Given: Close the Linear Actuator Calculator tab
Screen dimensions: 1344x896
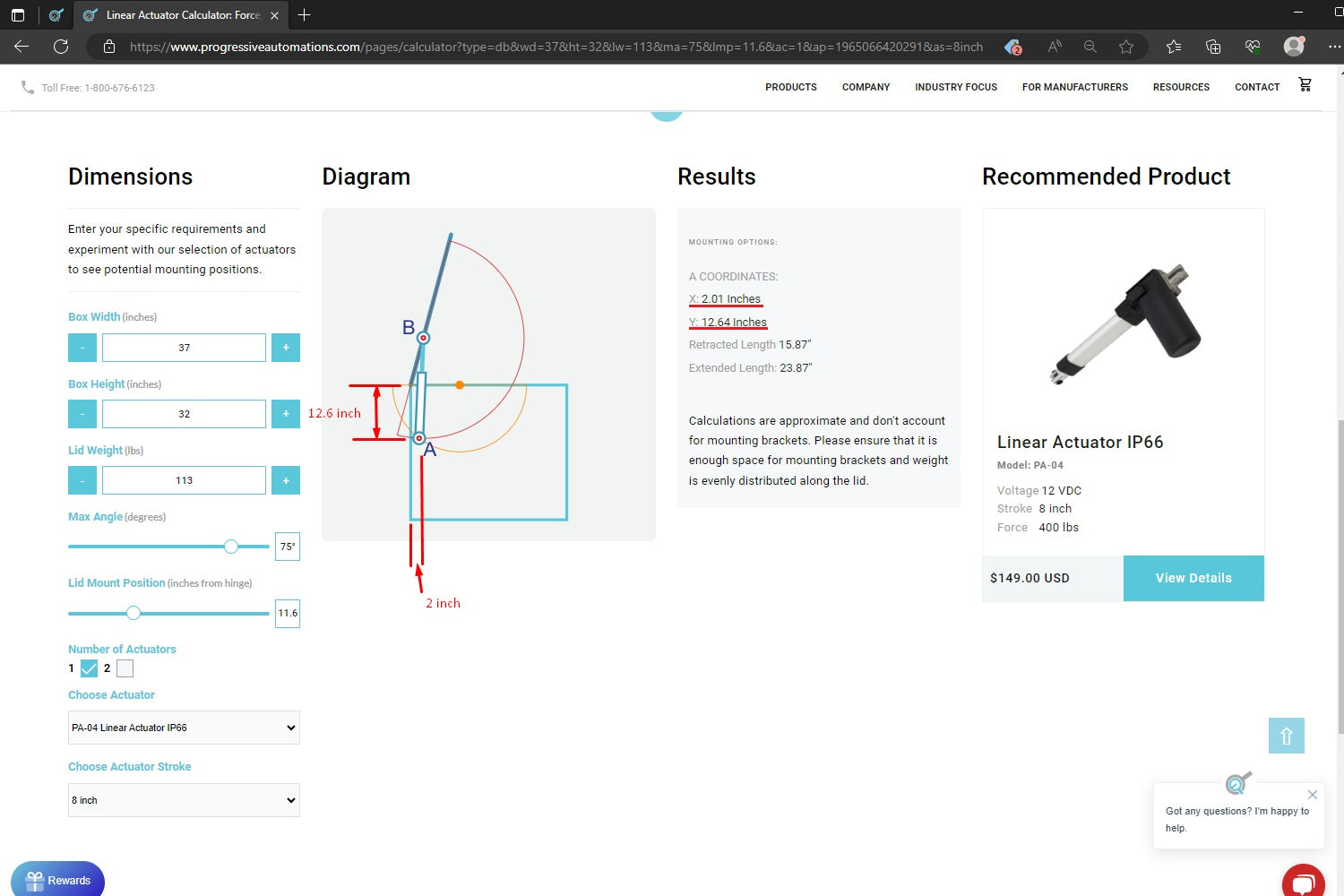Looking at the screenshot, I should point(274,15).
